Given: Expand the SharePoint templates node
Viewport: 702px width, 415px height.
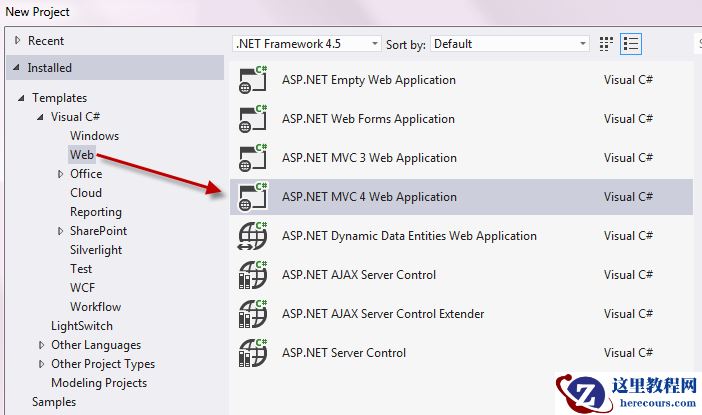Looking at the screenshot, I should [60, 231].
